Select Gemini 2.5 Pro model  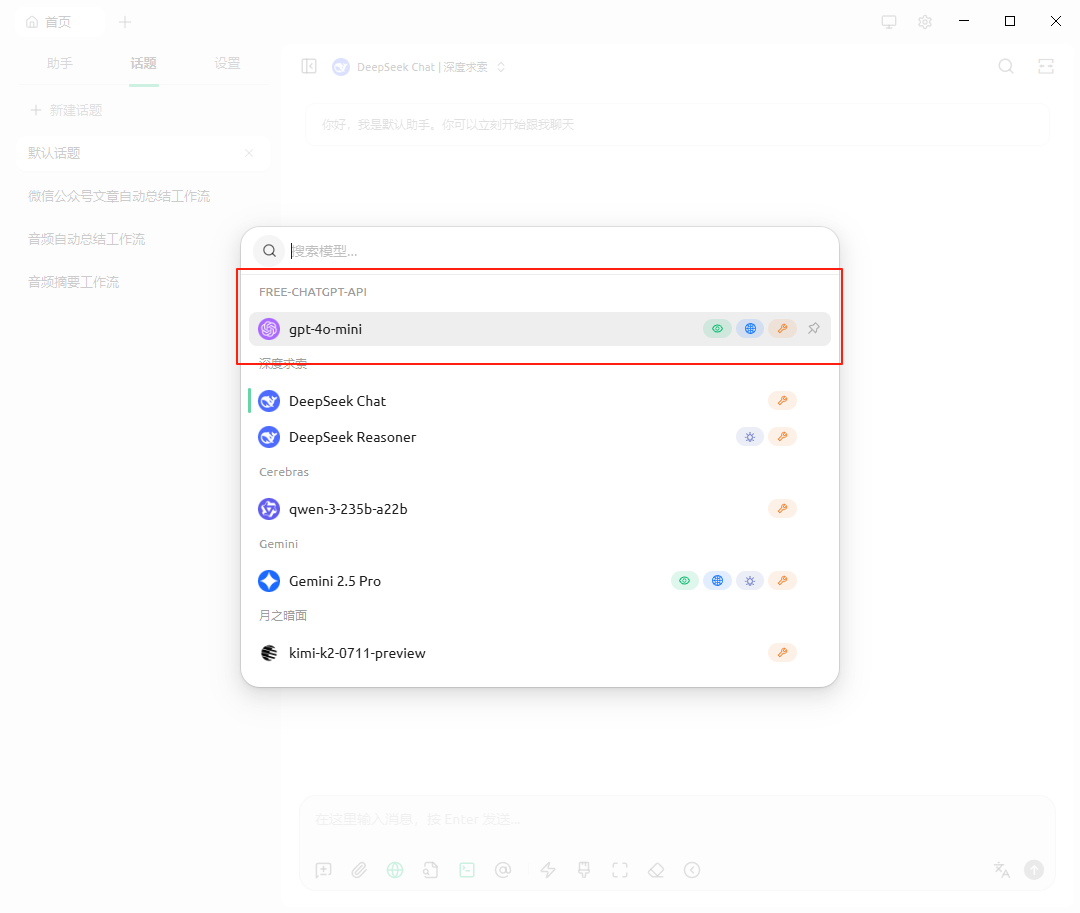[x=539, y=581]
